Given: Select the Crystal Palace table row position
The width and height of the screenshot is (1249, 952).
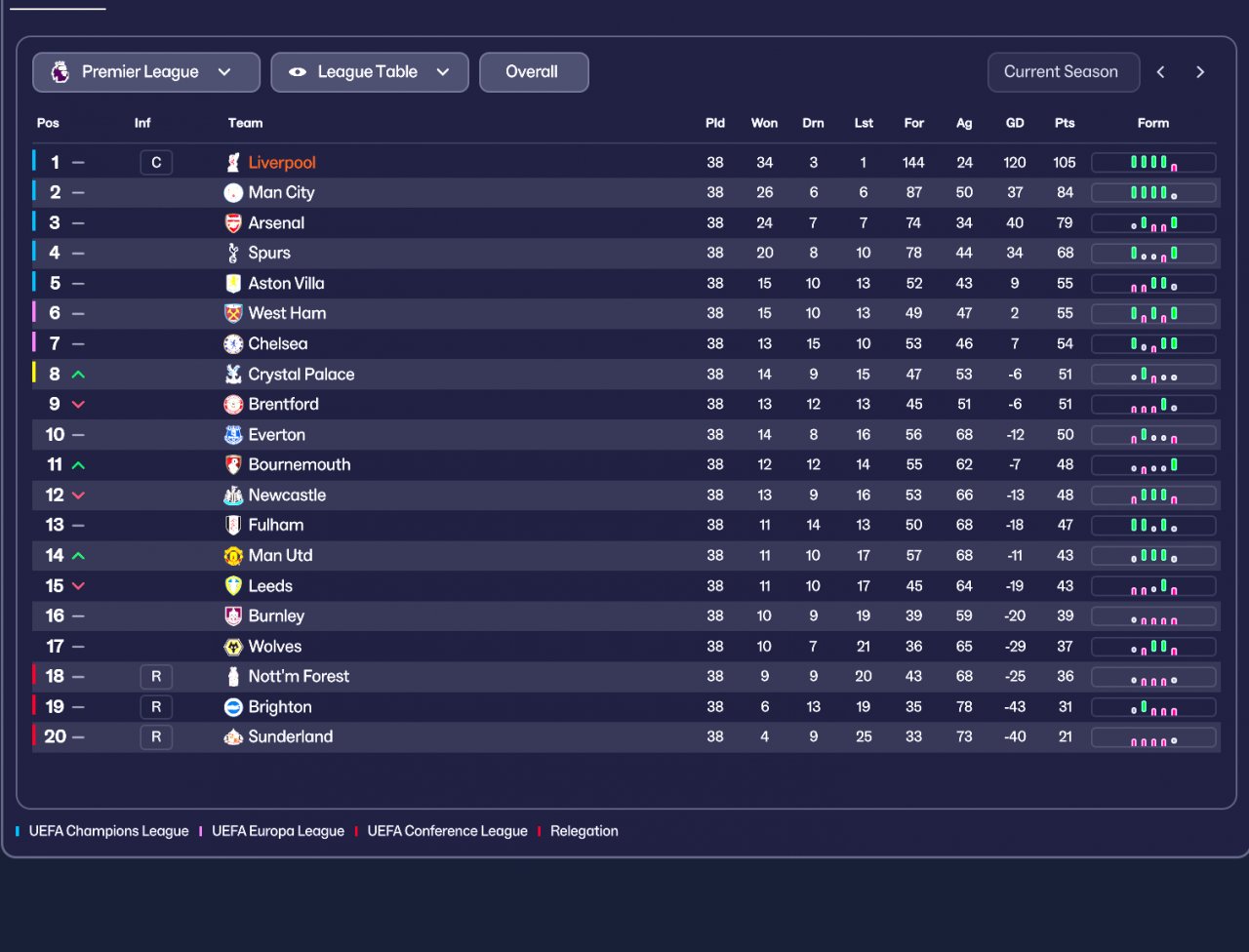Looking at the screenshot, I should 55,375.
